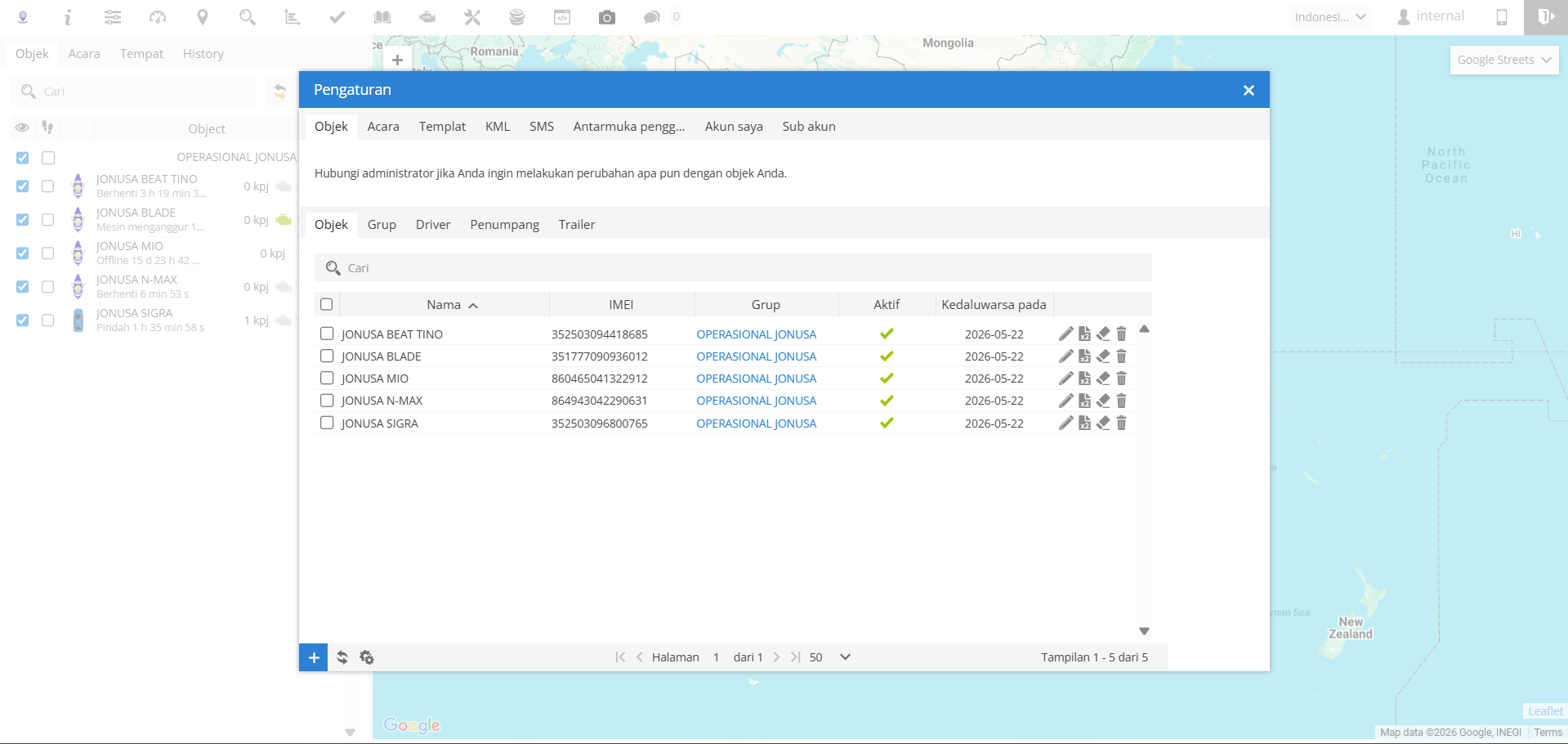Open settings sliders icon in top toolbar
1568x744 pixels.
coord(113,17)
